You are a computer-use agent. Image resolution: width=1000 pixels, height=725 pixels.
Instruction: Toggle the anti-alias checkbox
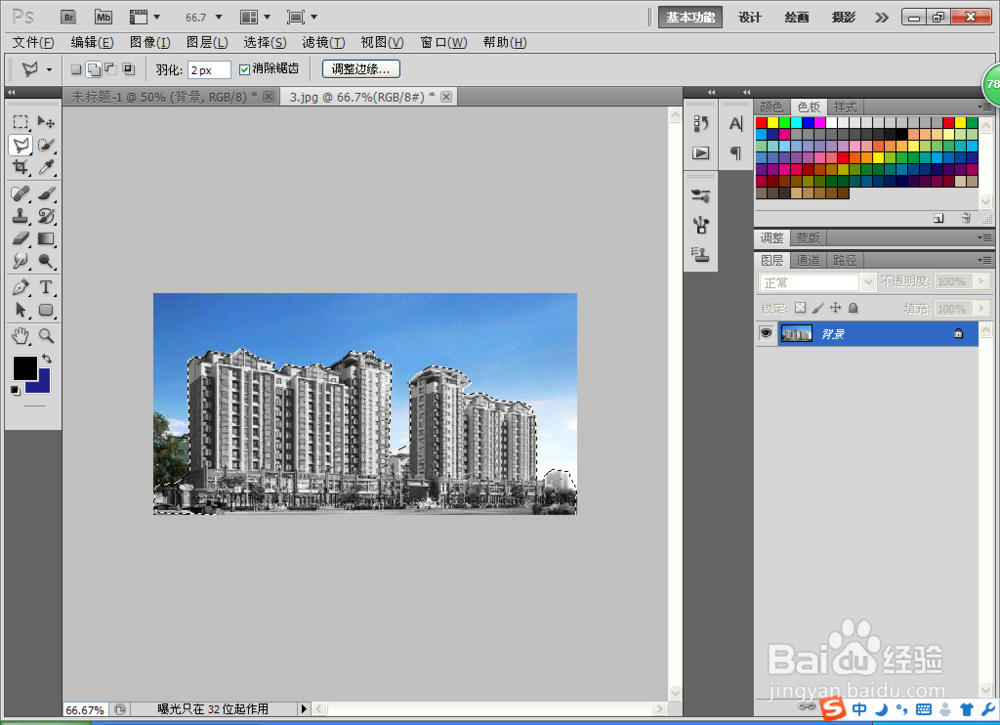(x=244, y=70)
